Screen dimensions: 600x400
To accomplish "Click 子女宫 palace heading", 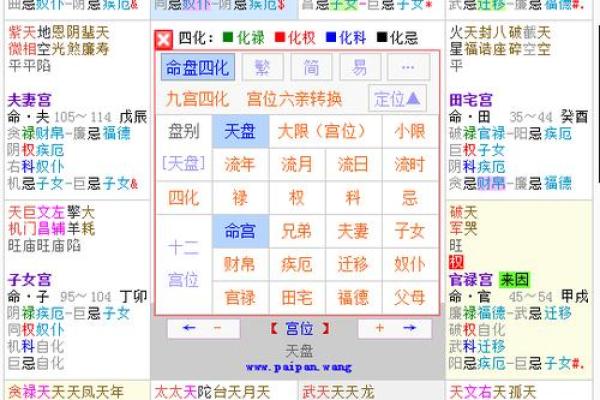I will pyautogui.click(x=29, y=280).
